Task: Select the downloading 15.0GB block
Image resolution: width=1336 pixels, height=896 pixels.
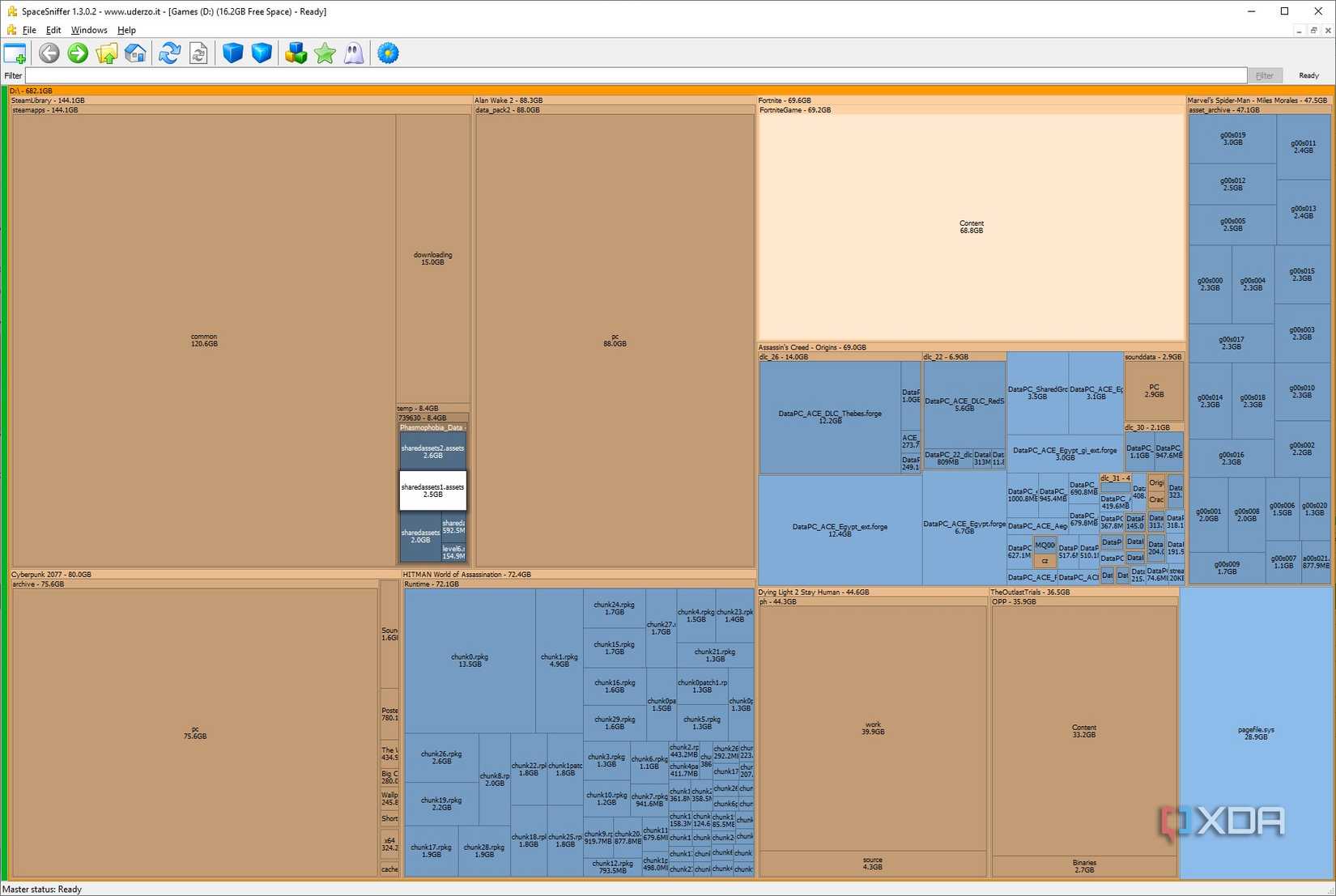Action: pos(433,258)
